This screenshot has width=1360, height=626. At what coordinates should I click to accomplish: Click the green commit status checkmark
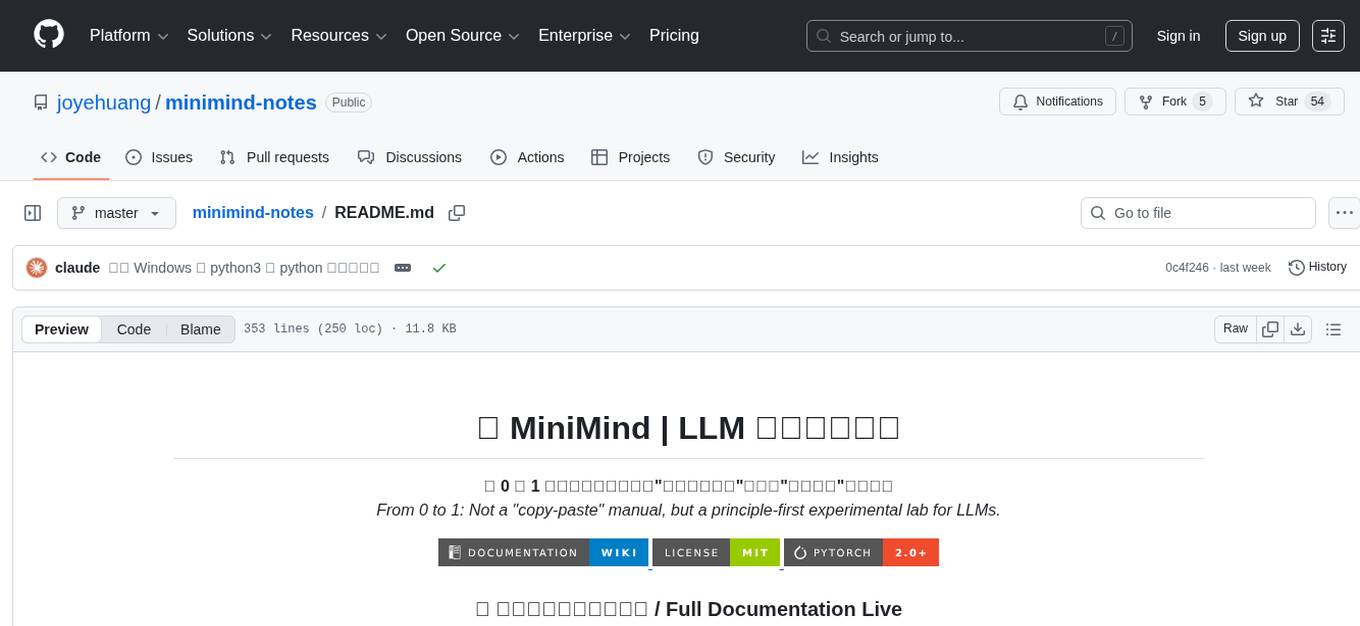pyautogui.click(x=439, y=267)
